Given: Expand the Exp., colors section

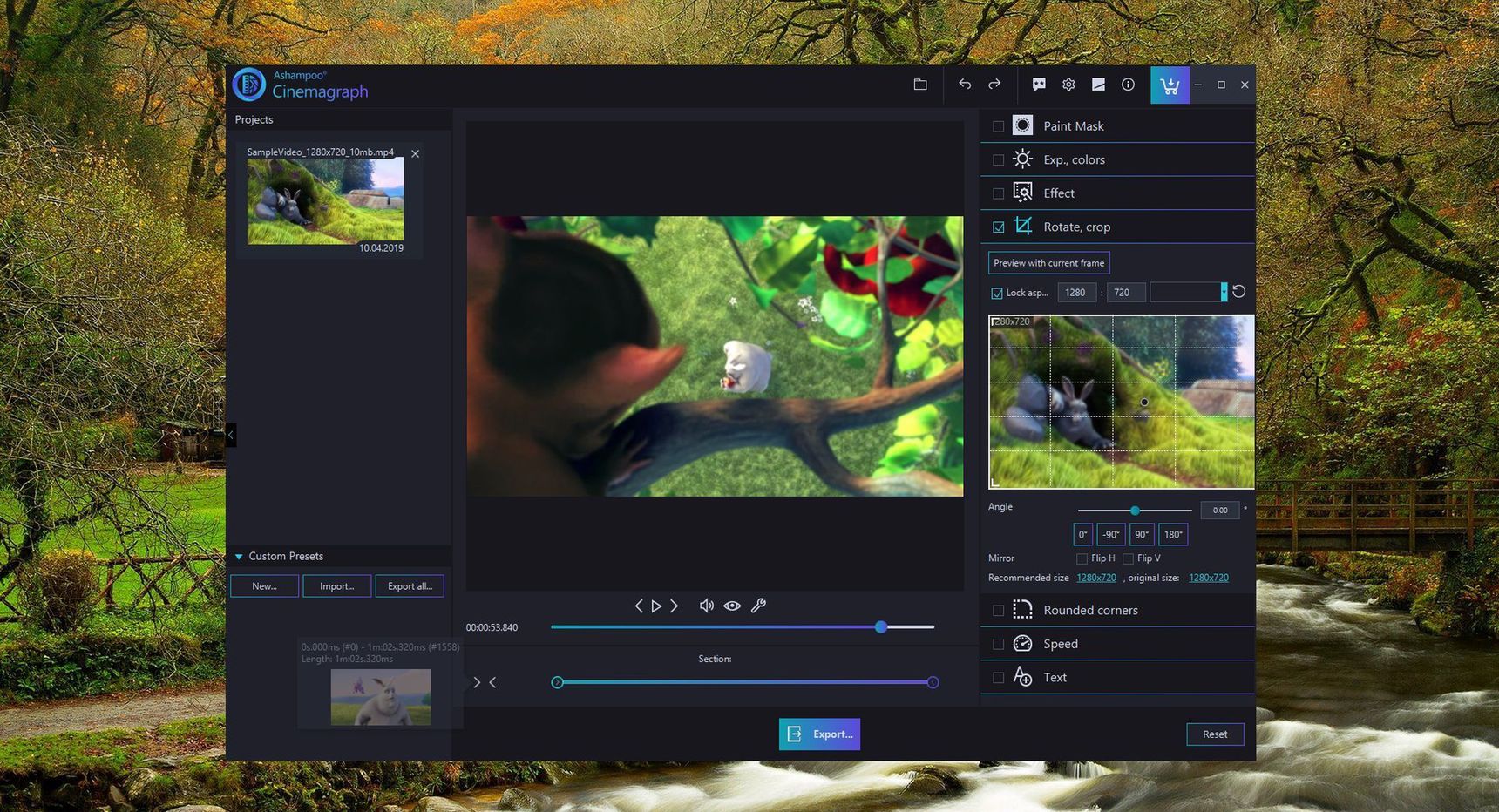Looking at the screenshot, I should point(1117,159).
